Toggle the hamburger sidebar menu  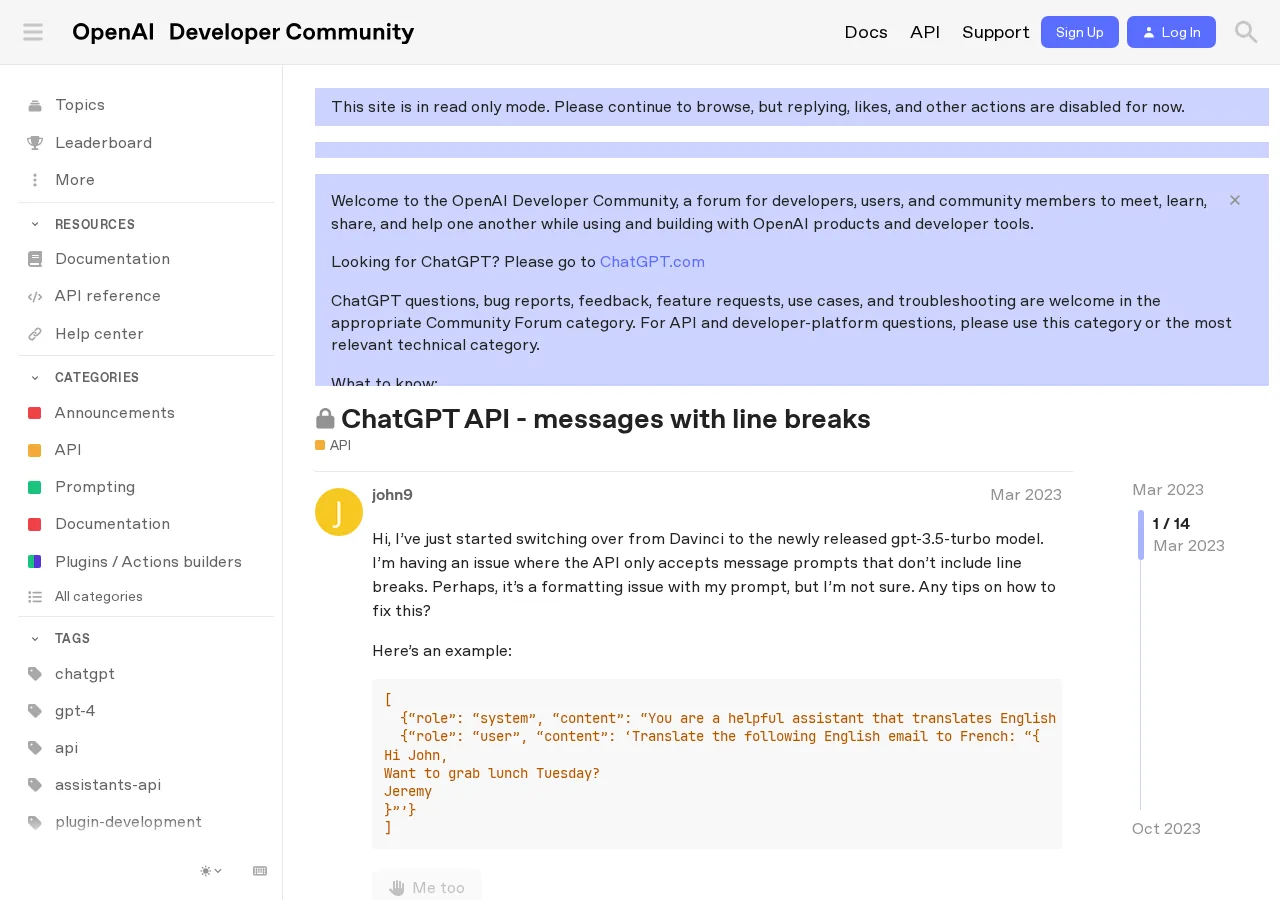click(33, 32)
